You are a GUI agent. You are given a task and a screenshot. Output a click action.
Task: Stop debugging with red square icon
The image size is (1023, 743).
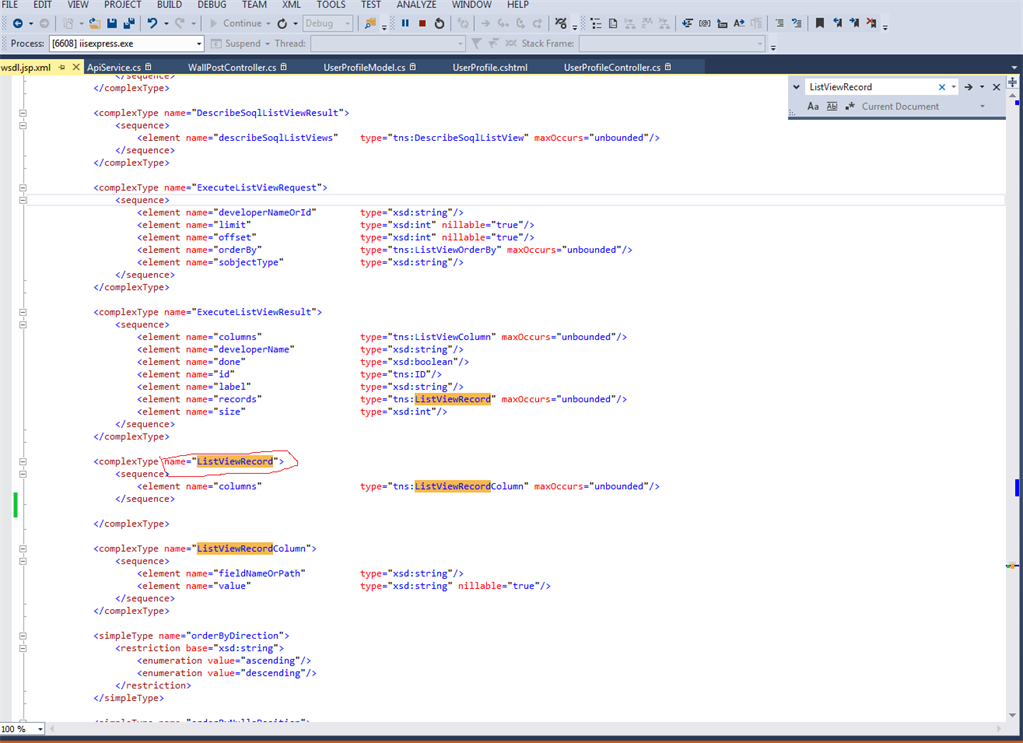coord(422,23)
